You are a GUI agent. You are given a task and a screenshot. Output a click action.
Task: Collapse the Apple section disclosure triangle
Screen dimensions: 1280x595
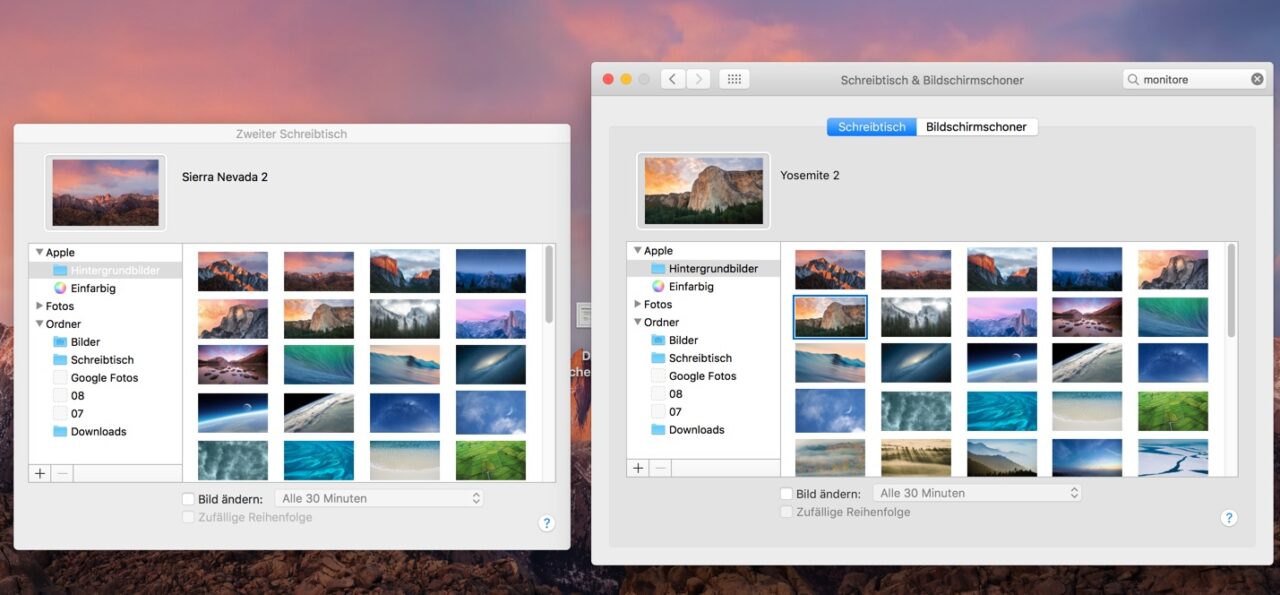point(637,250)
